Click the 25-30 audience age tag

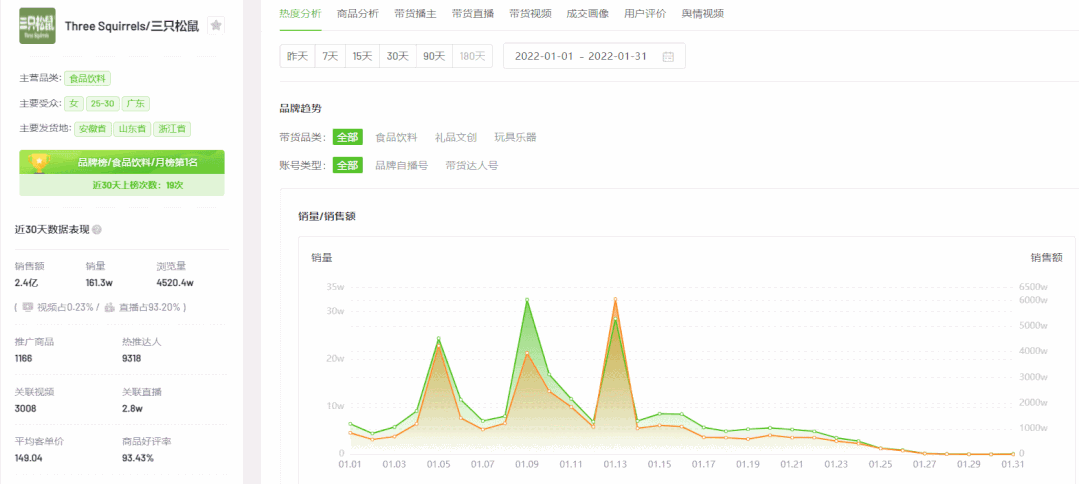tap(103, 104)
